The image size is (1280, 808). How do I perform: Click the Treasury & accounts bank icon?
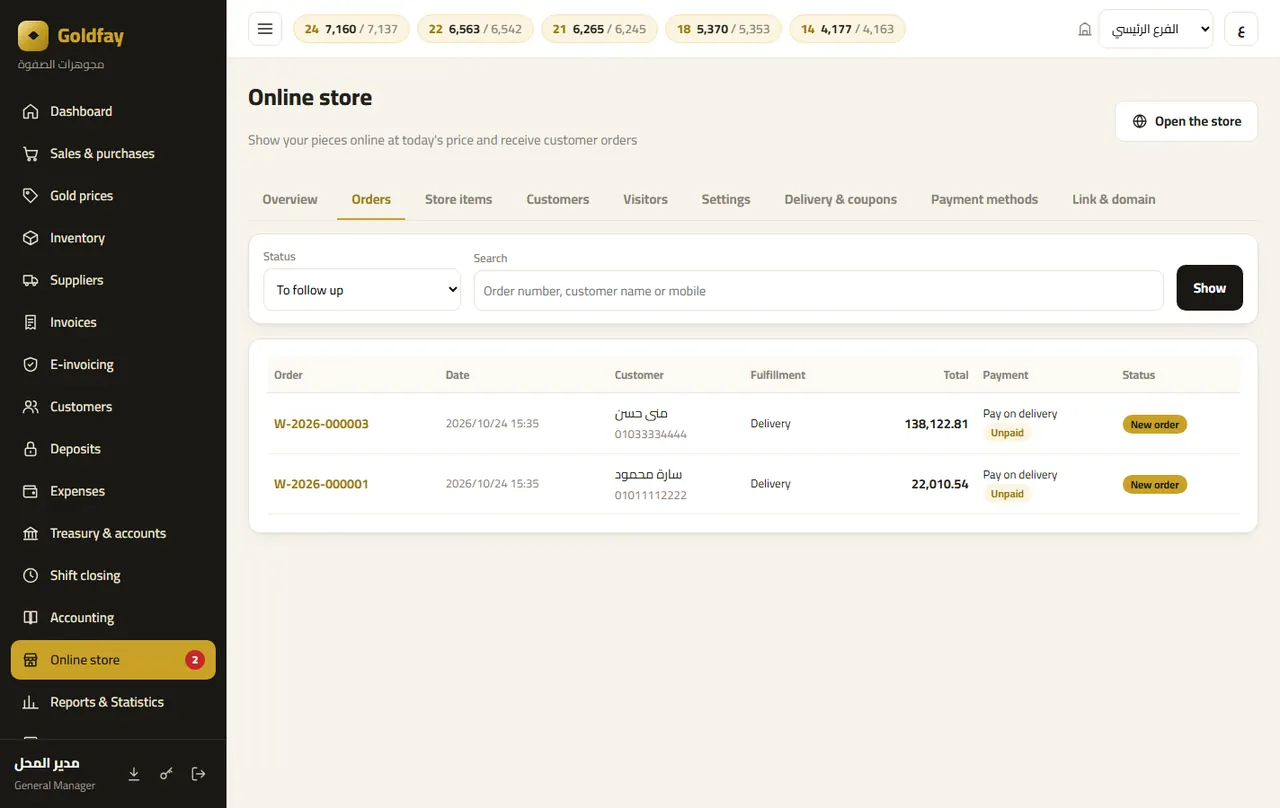(x=31, y=533)
